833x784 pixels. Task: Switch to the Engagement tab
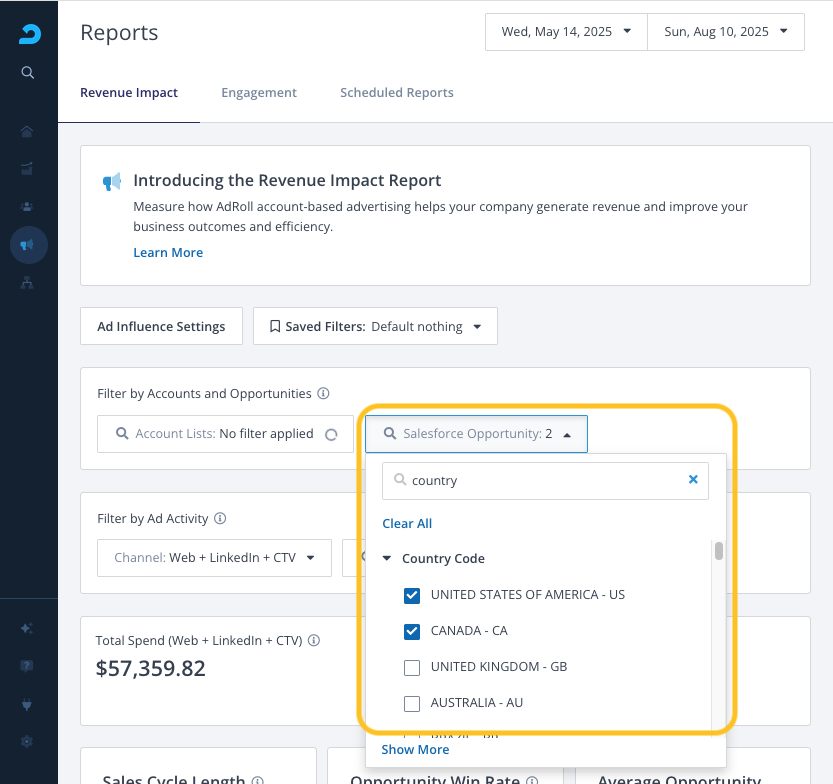pos(259,93)
